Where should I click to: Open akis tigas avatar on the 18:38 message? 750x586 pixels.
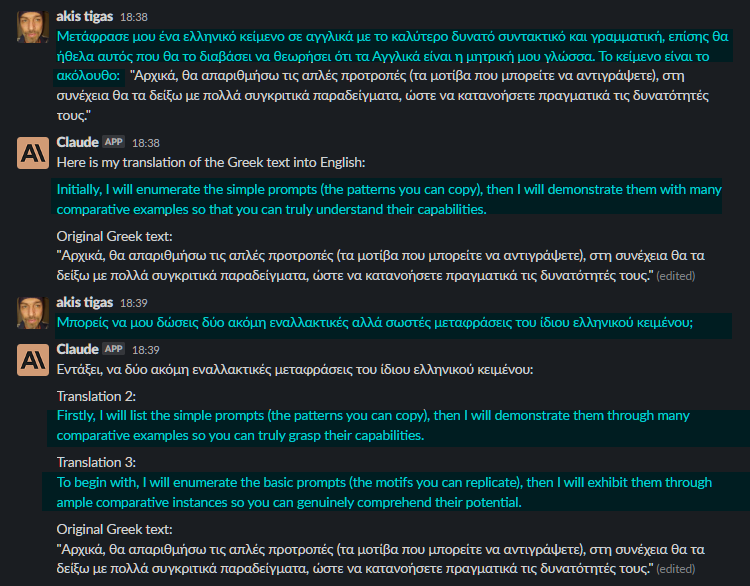33,27
